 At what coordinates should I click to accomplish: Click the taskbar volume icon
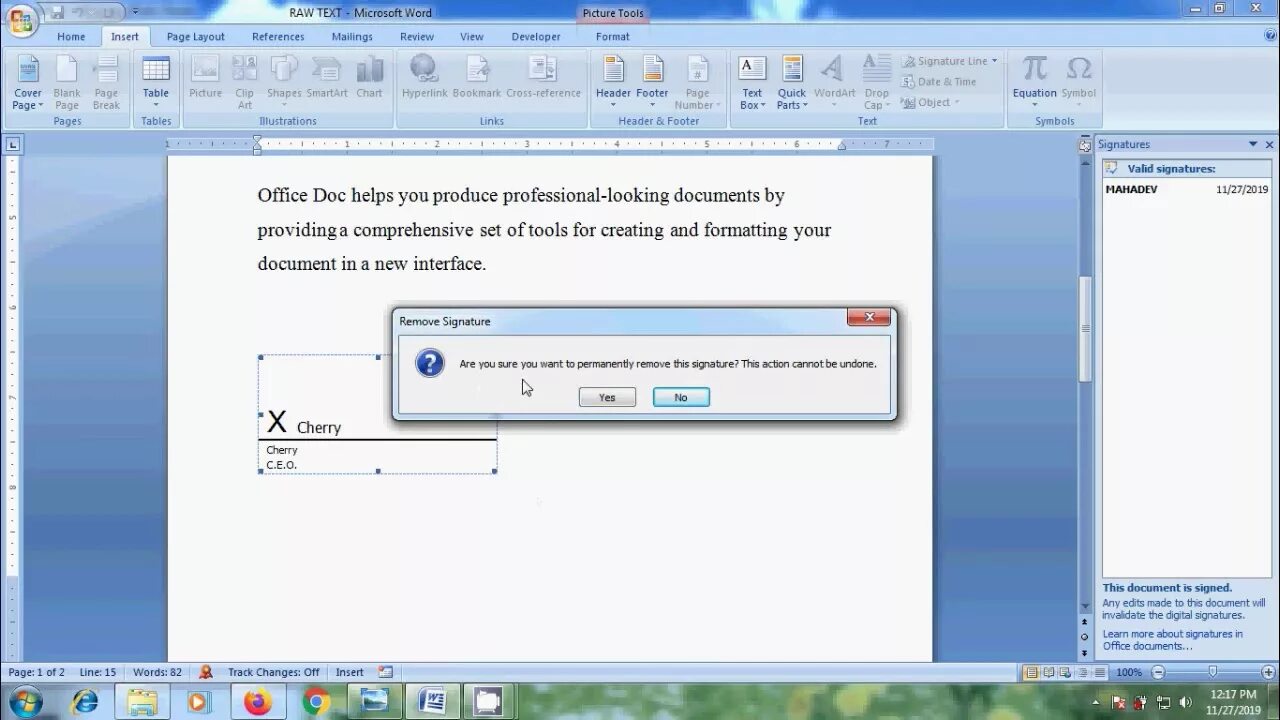(1185, 702)
